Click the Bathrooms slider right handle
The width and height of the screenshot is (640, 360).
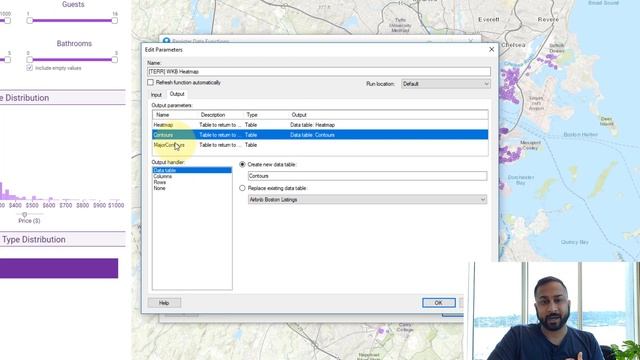click(115, 60)
